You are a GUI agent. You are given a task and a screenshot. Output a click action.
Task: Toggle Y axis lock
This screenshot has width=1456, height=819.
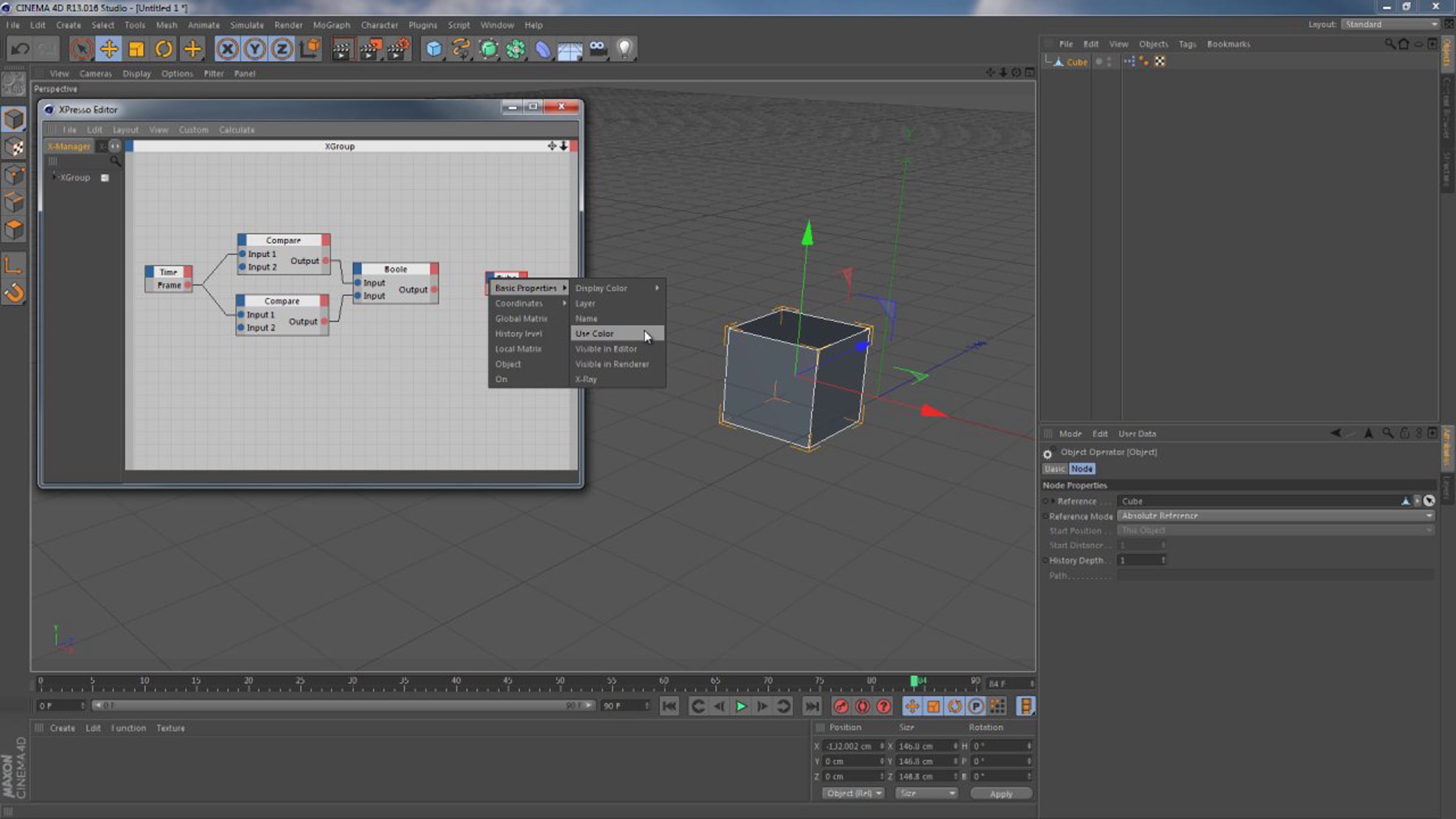click(x=255, y=49)
